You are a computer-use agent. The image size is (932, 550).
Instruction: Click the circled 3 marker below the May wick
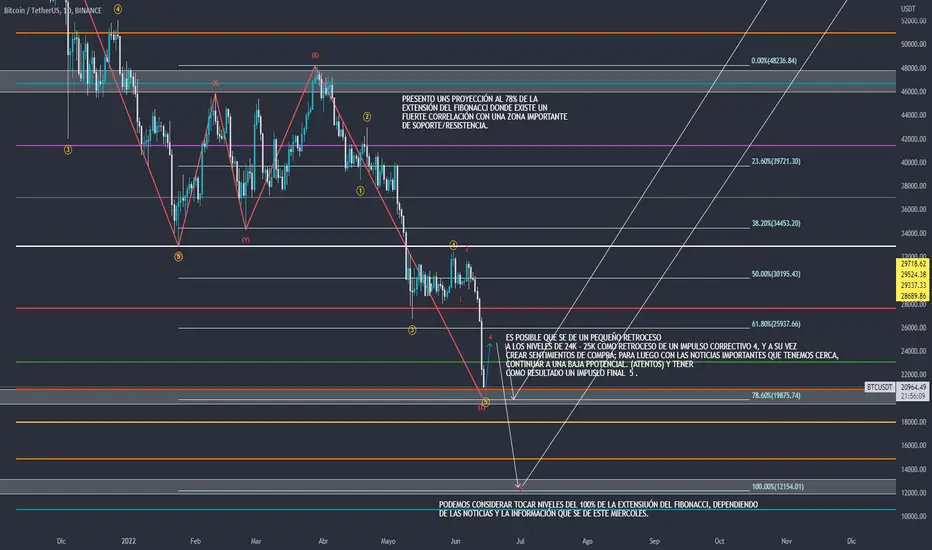click(x=412, y=330)
